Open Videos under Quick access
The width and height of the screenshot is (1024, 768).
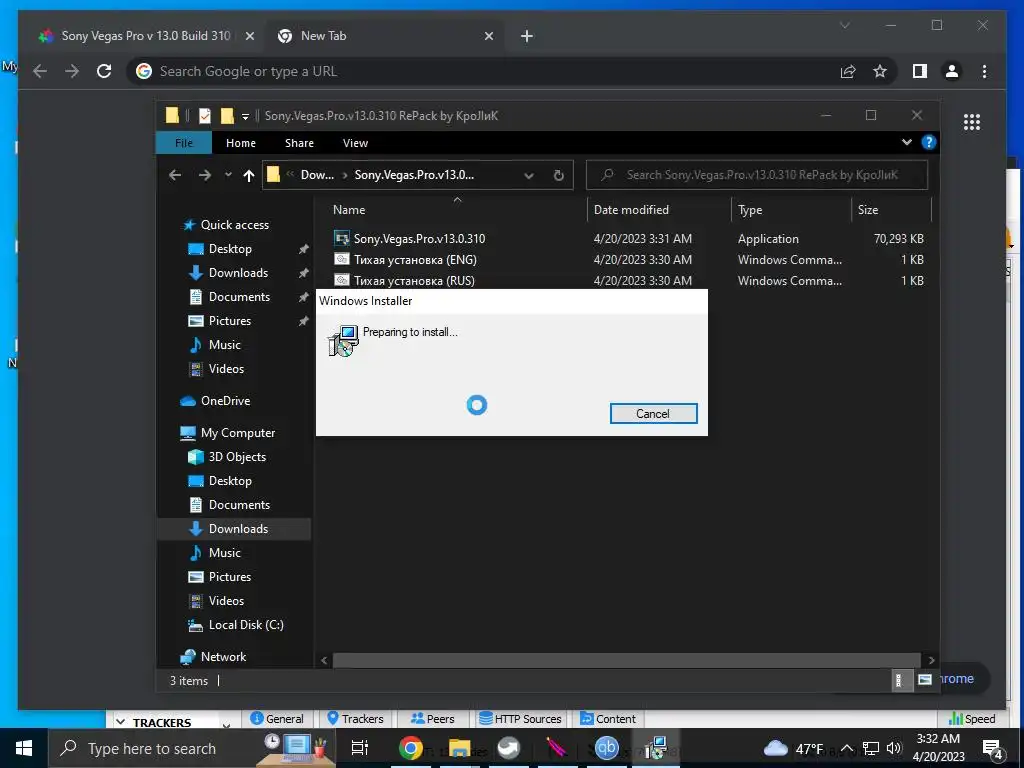click(226, 369)
